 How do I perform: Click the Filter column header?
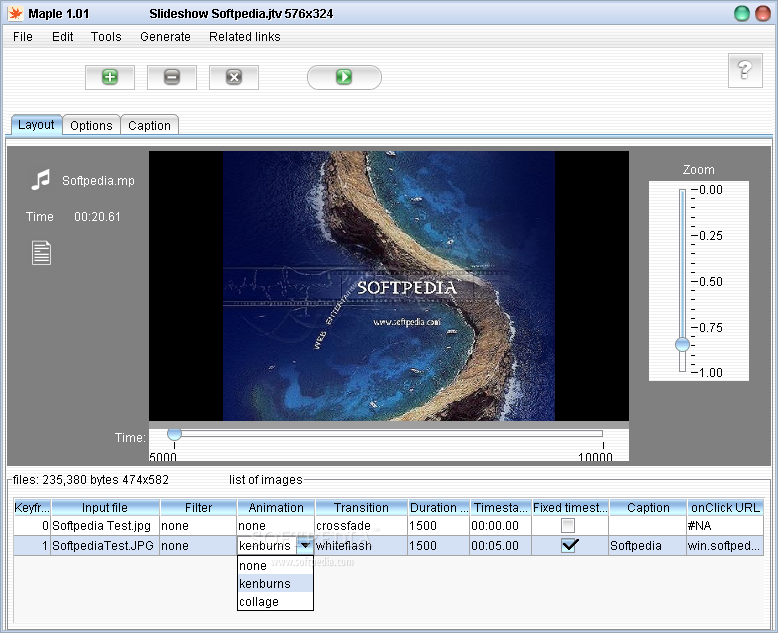[198, 507]
